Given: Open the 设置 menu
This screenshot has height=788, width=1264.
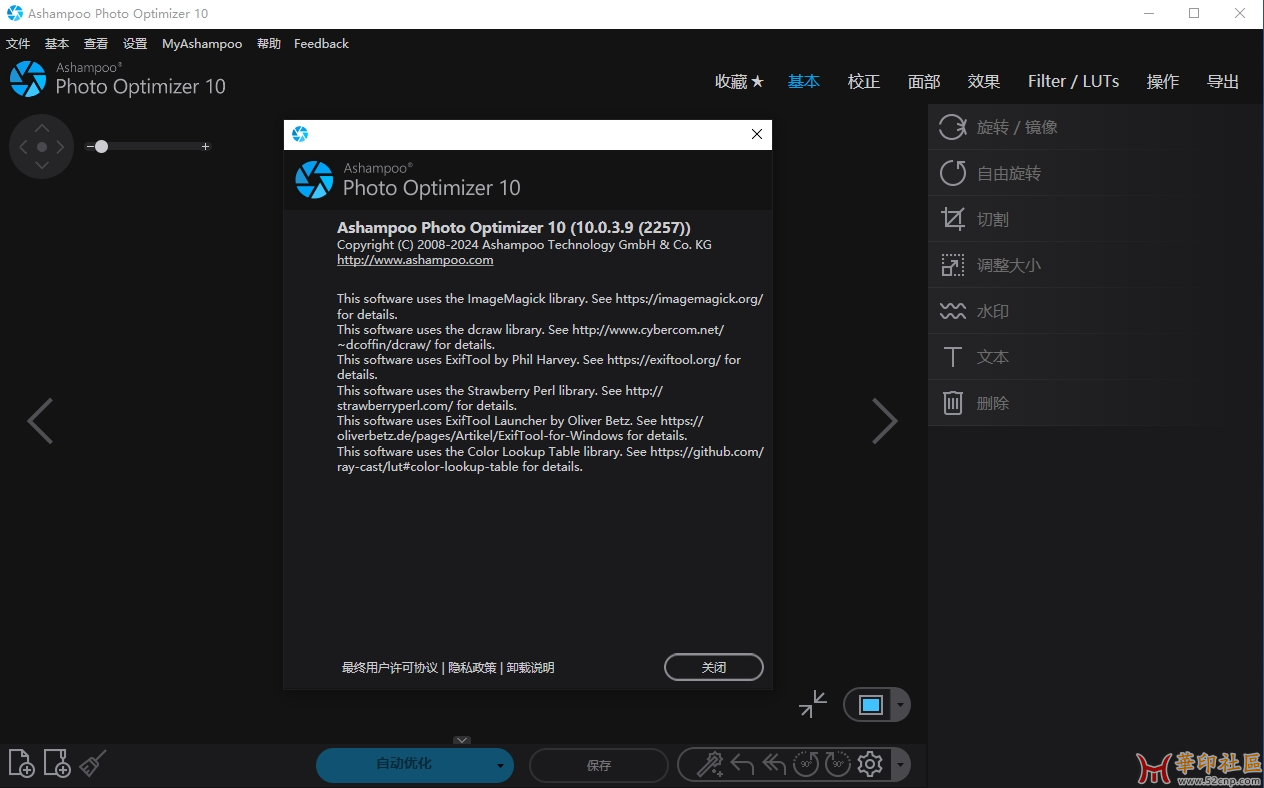Looking at the screenshot, I should tap(135, 44).
